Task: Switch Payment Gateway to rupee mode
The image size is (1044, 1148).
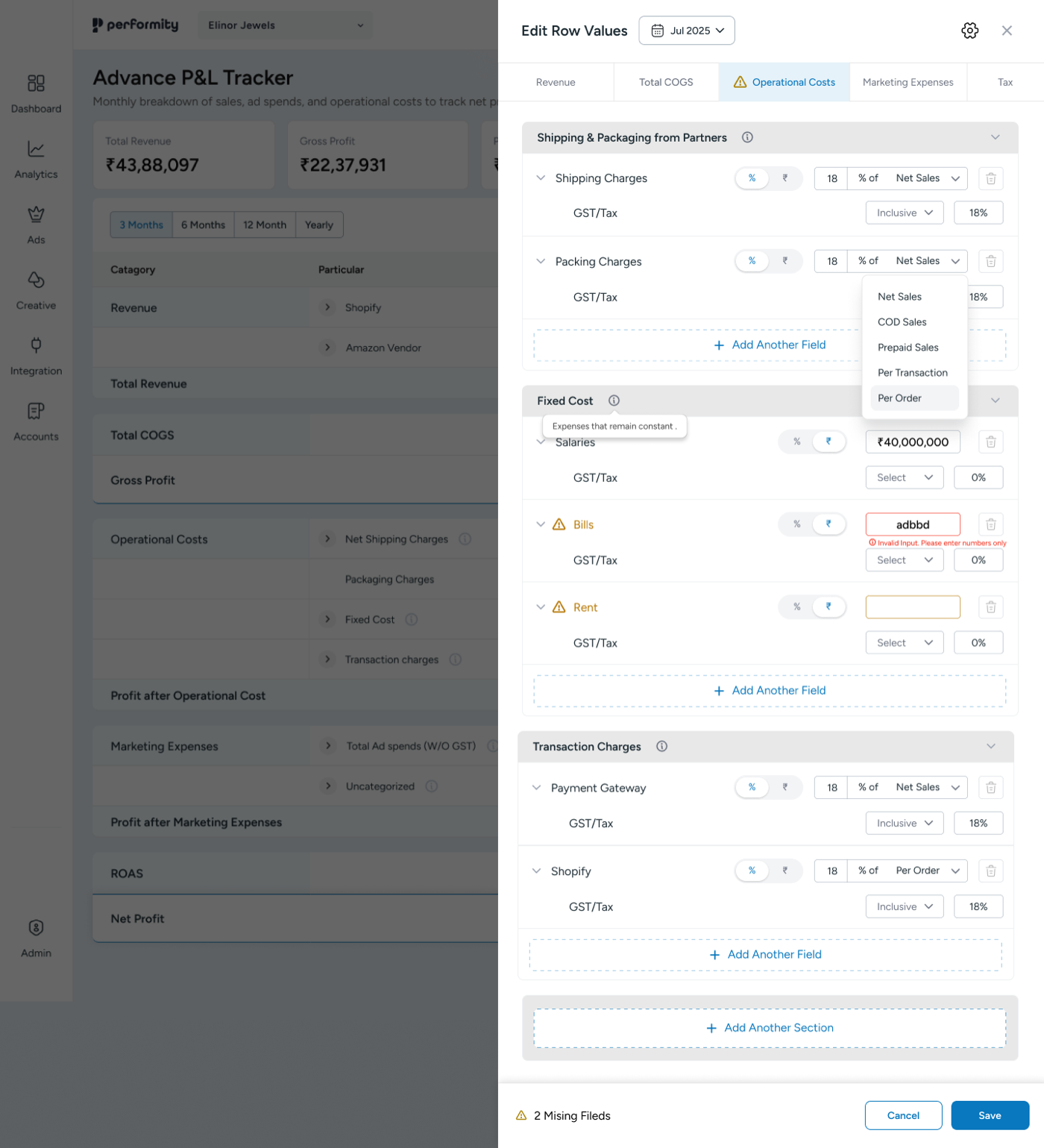Action: 784,787
